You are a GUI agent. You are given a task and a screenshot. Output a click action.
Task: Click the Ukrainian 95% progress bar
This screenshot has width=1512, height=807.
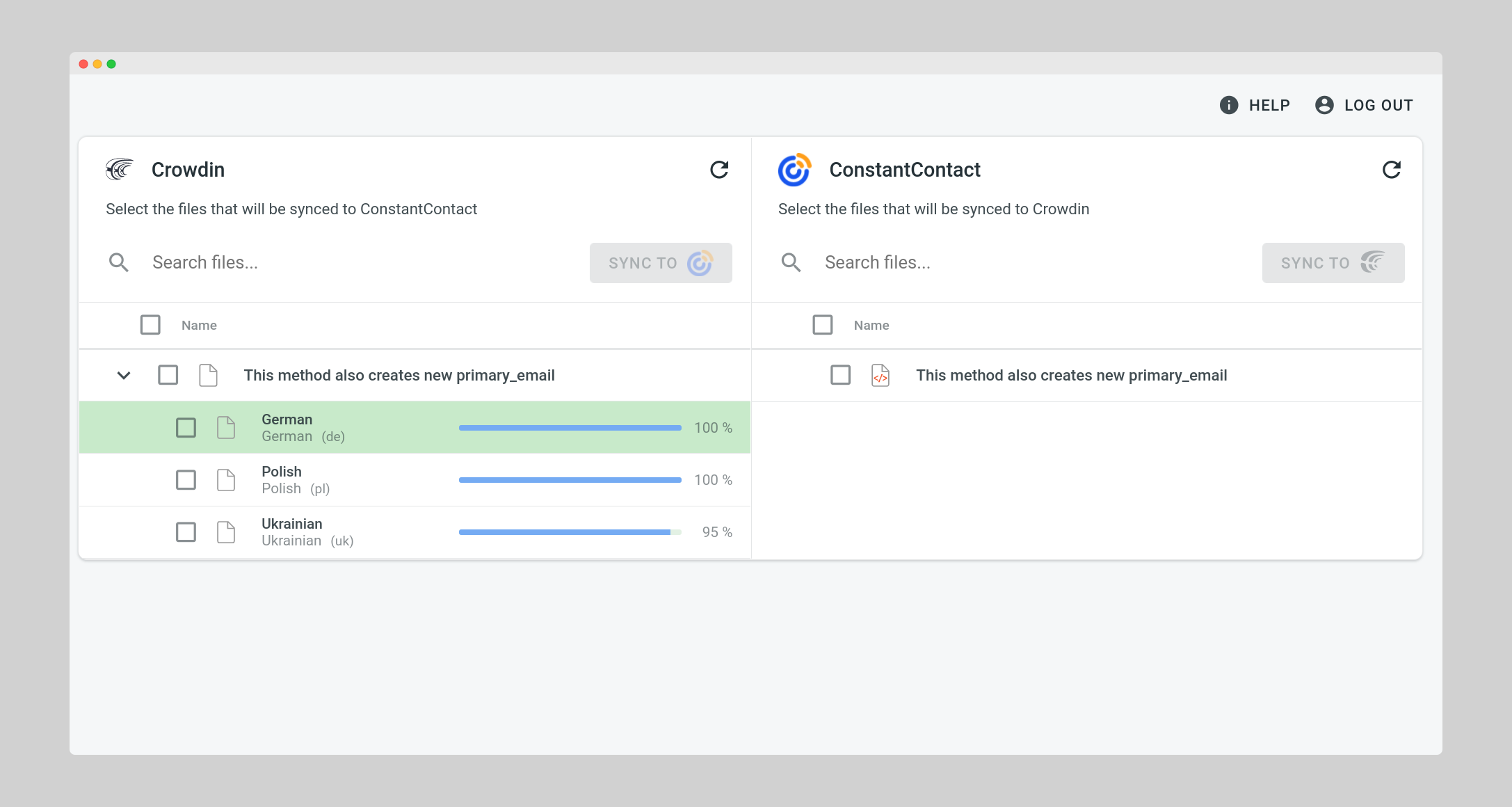(x=570, y=532)
